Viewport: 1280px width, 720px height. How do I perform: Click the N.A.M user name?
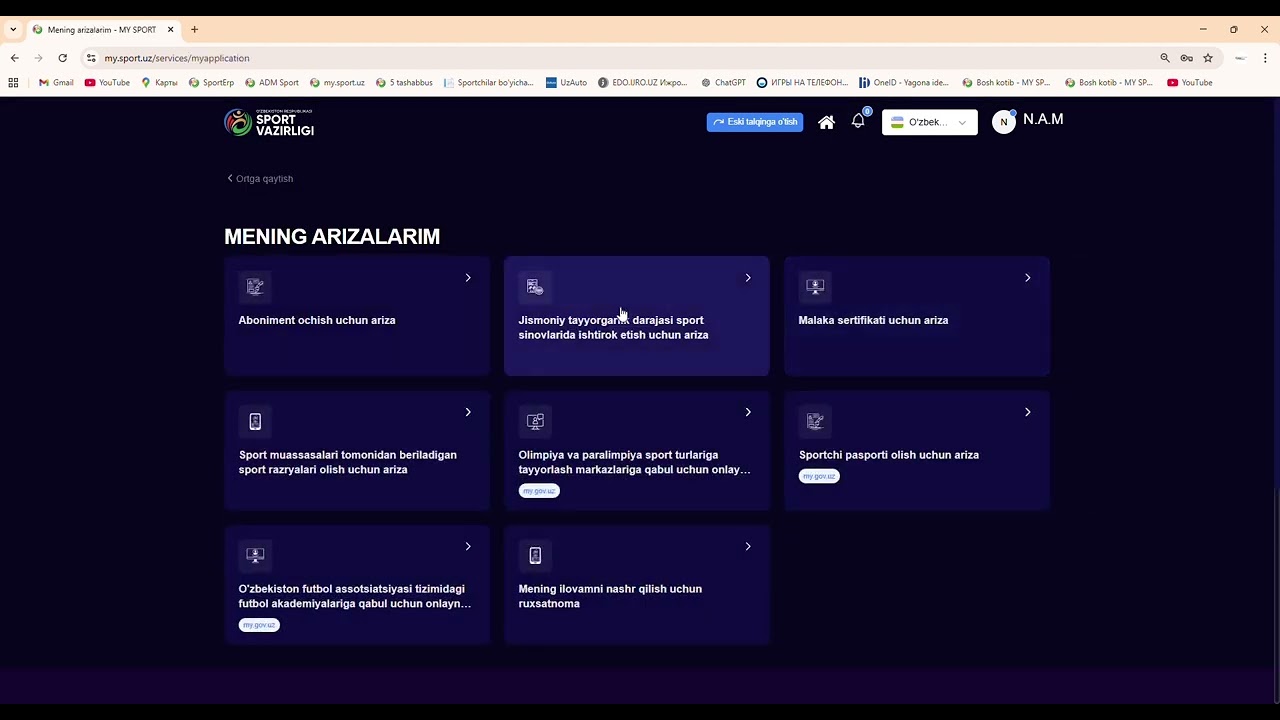(x=1043, y=119)
